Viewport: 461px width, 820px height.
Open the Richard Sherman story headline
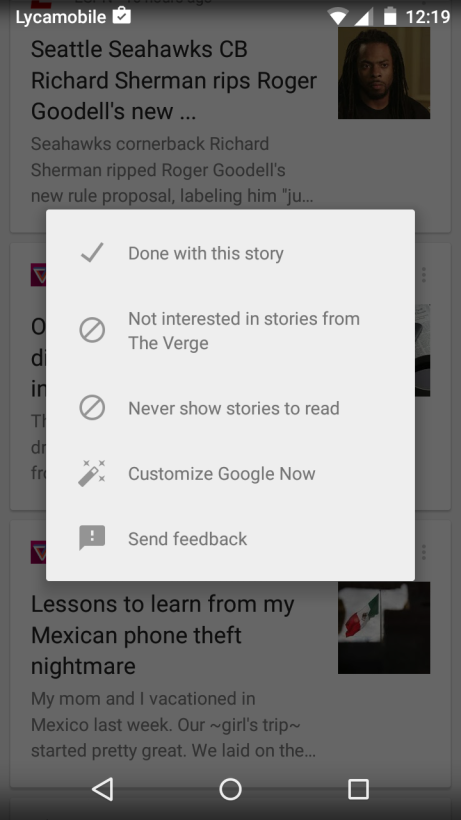pos(174,81)
